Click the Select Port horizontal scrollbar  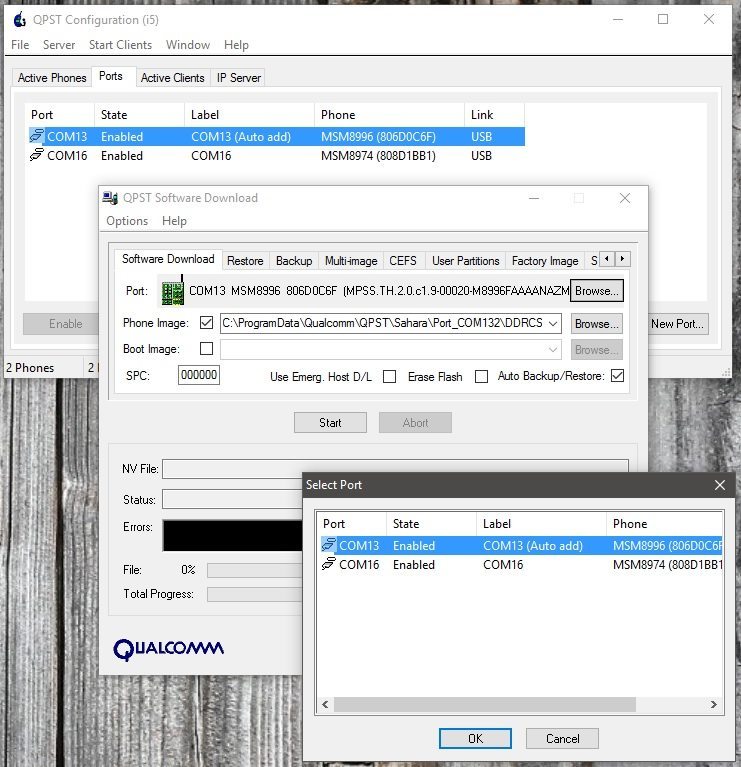(520, 705)
